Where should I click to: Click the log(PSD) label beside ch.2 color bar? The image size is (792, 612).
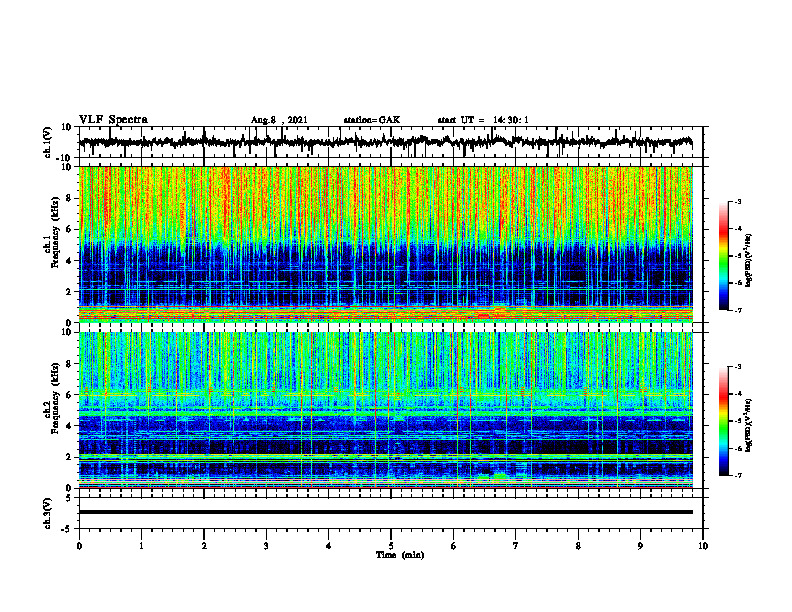tap(749, 426)
